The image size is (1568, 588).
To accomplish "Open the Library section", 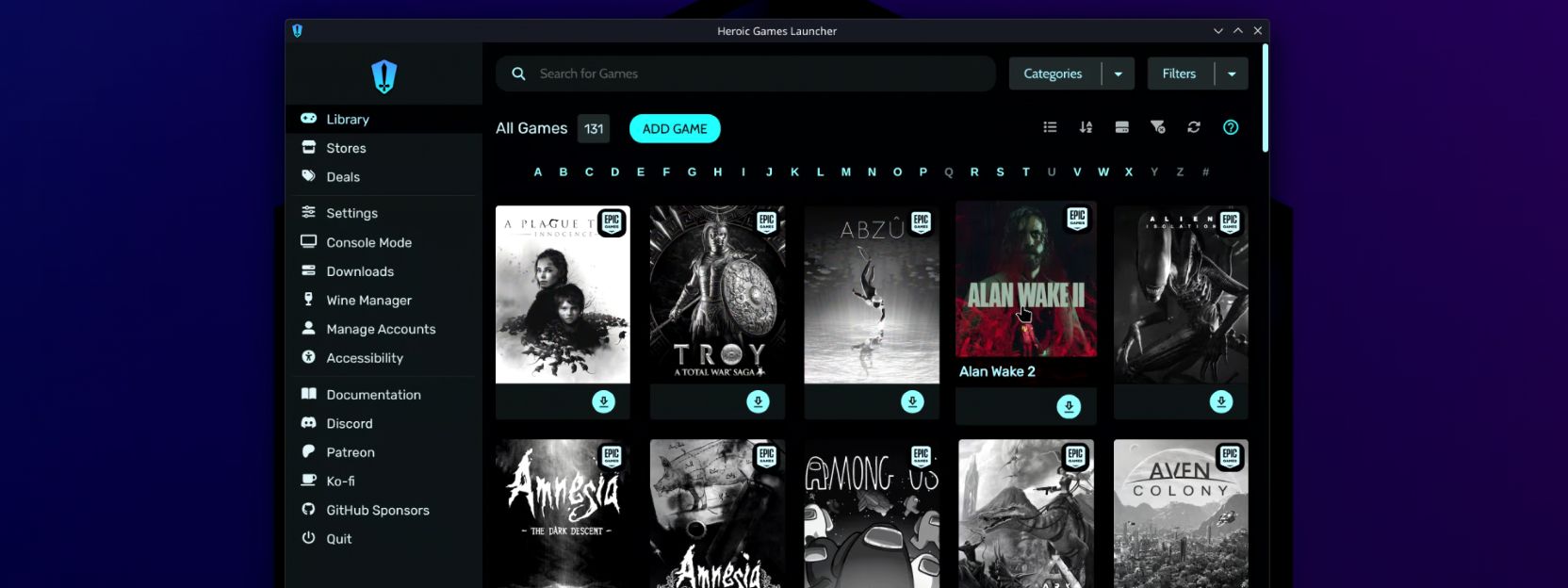I will tap(384, 119).
